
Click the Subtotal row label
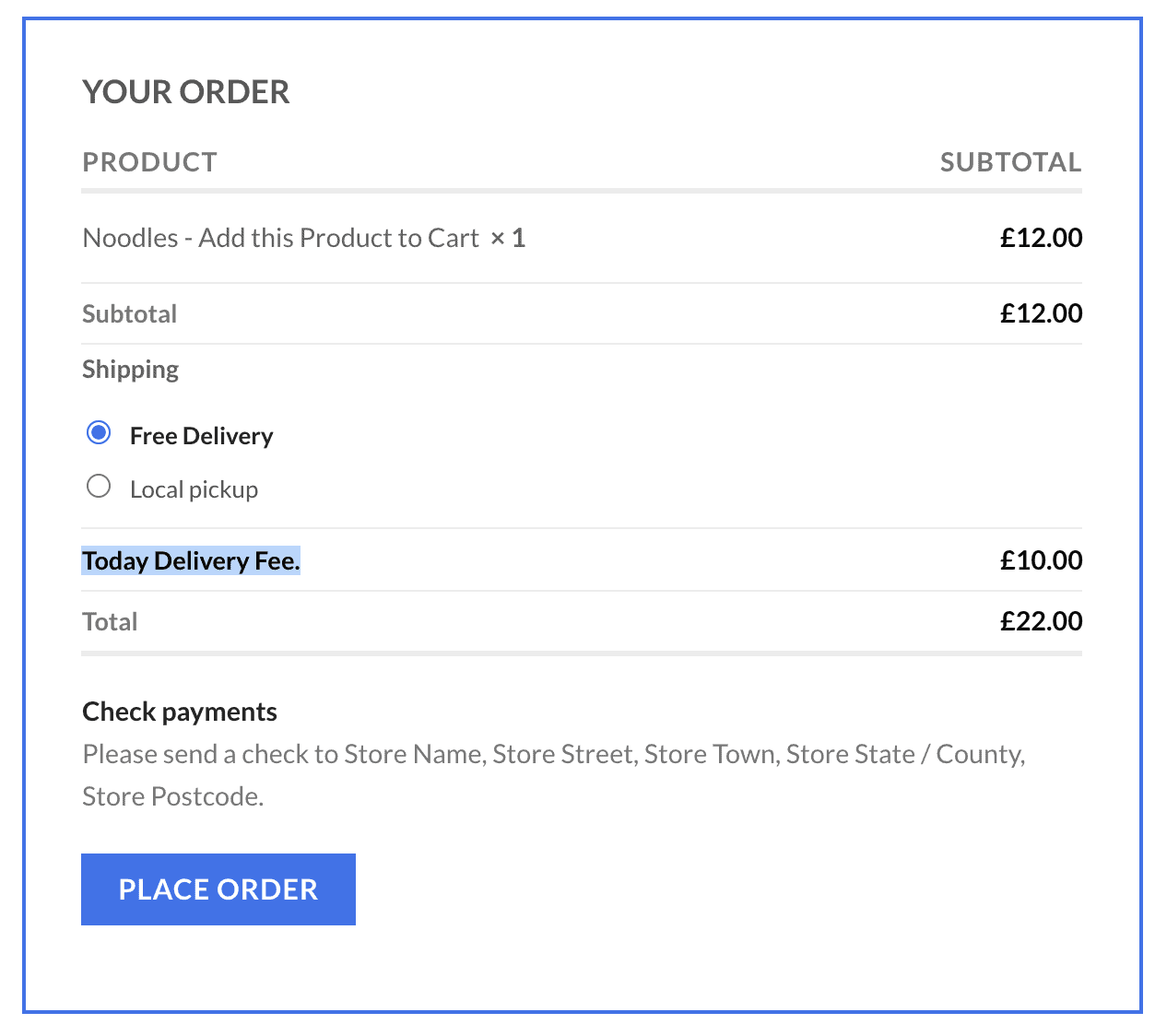pyautogui.click(x=129, y=313)
